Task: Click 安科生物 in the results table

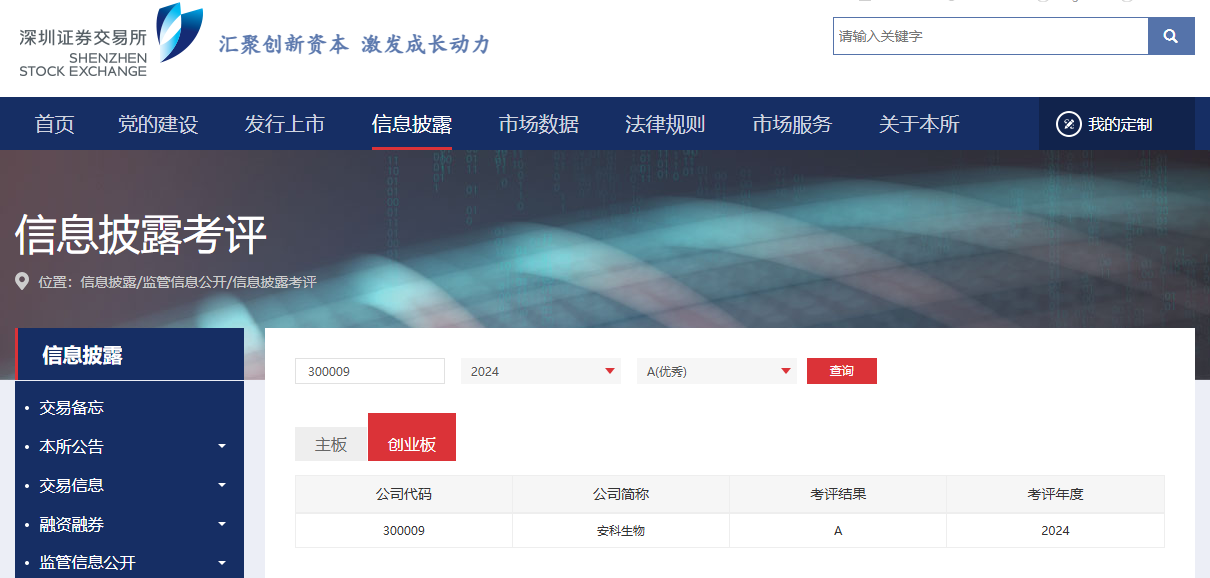Action: click(620, 530)
